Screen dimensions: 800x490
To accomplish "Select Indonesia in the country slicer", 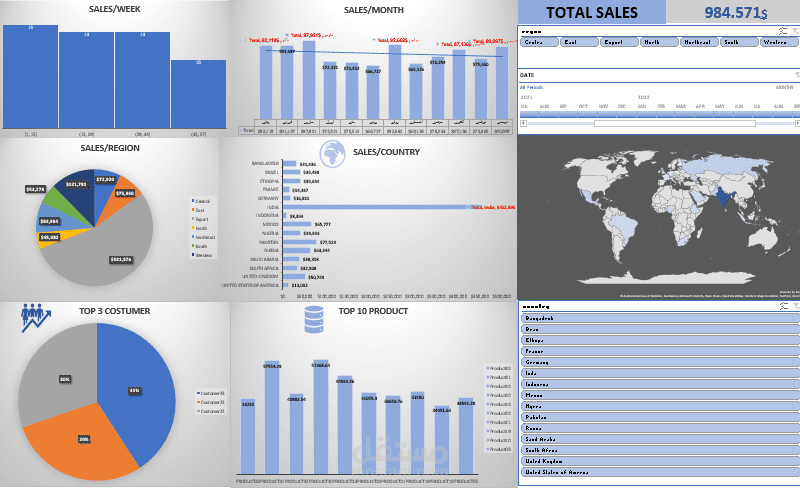I will [x=660, y=384].
